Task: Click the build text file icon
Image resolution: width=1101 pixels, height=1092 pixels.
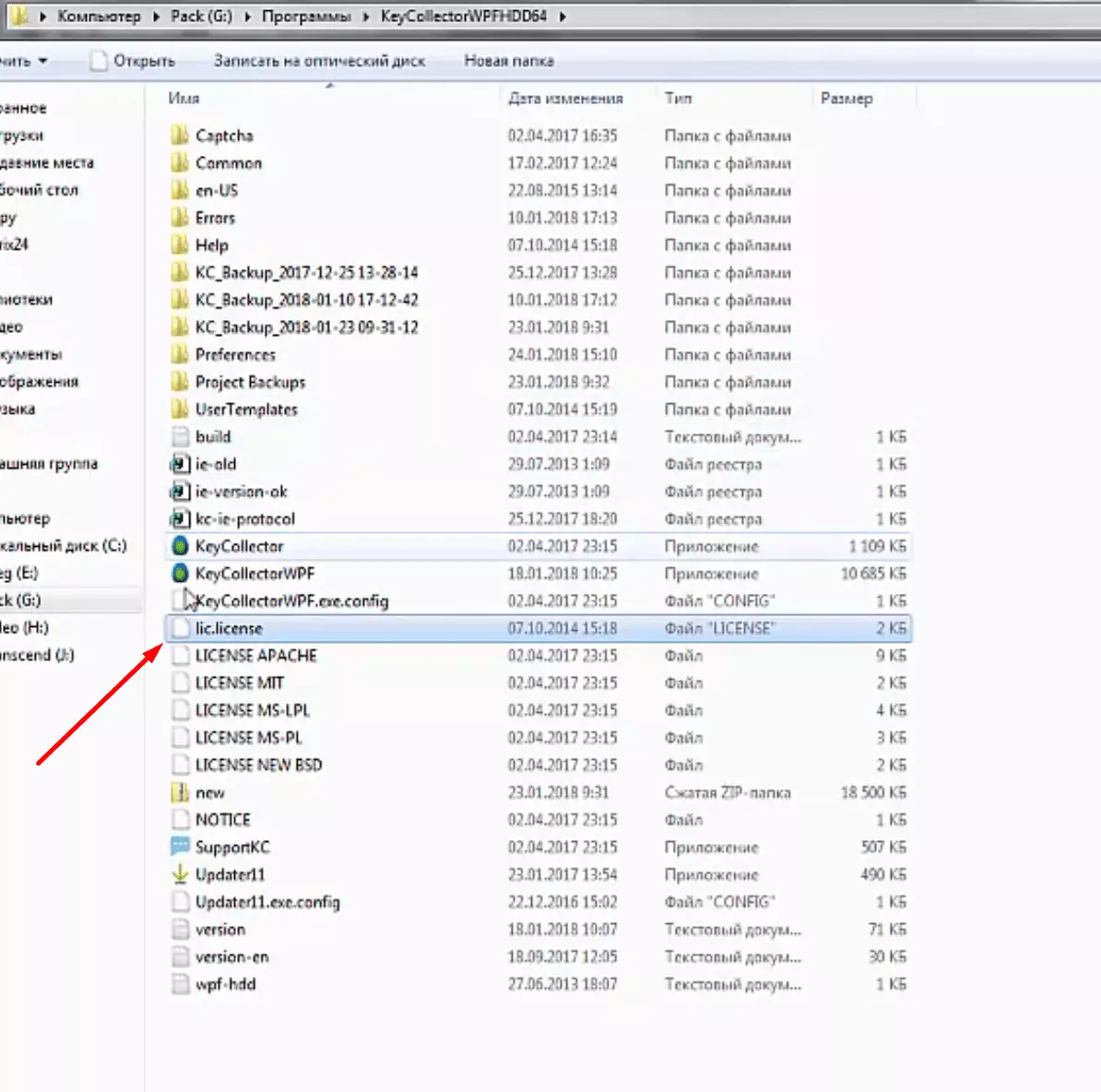Action: click(181, 437)
